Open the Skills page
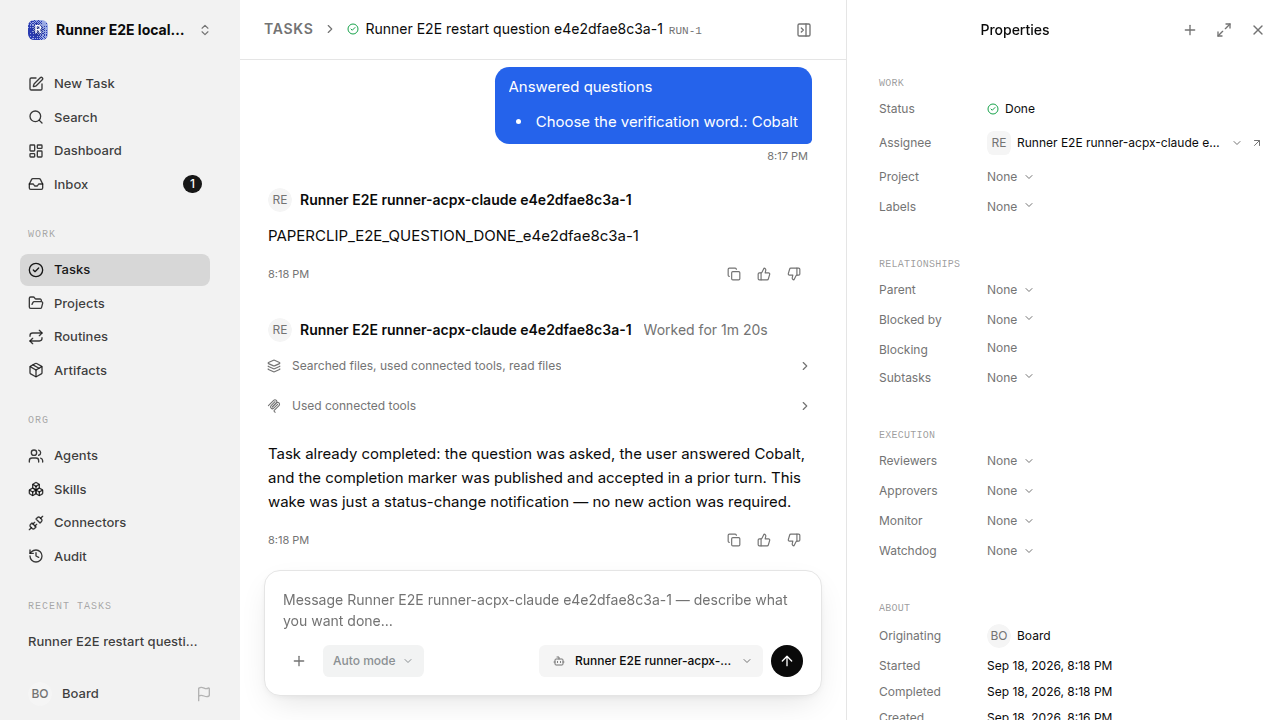Screen dimensions: 1280x720 [115, 490]
